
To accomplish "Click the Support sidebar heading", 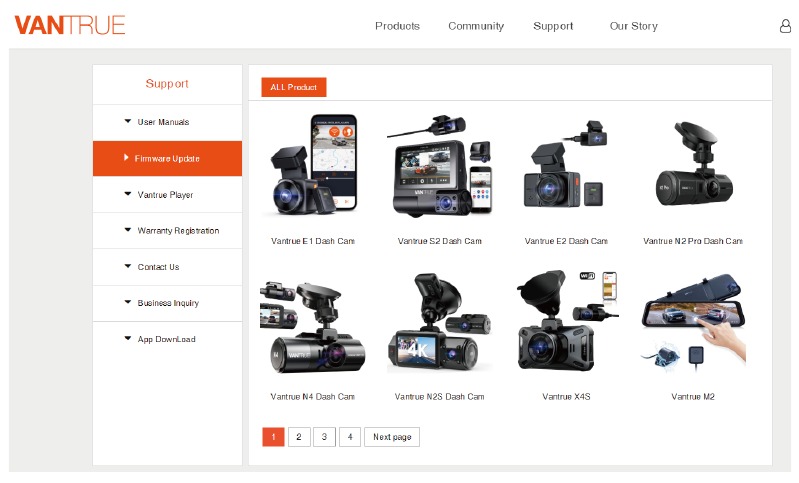I will pos(167,84).
